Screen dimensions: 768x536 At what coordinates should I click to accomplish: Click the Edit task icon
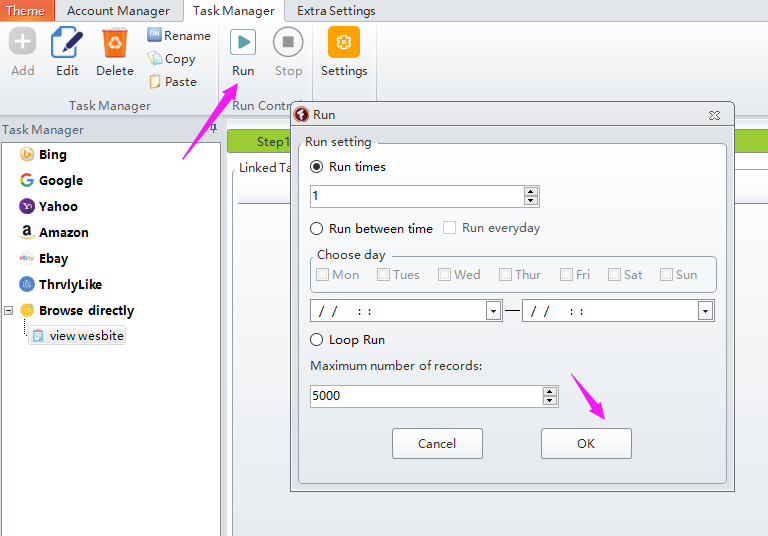pyautogui.click(x=67, y=43)
